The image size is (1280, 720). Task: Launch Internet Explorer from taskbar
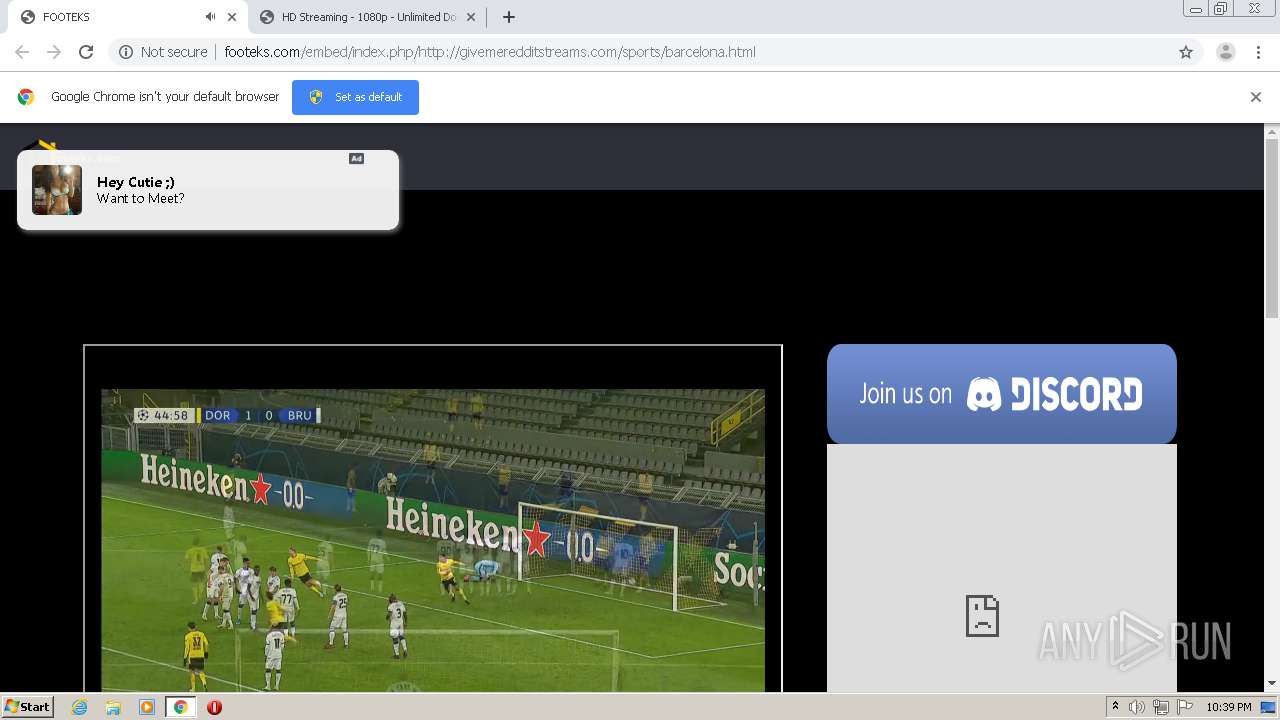pyautogui.click(x=80, y=707)
